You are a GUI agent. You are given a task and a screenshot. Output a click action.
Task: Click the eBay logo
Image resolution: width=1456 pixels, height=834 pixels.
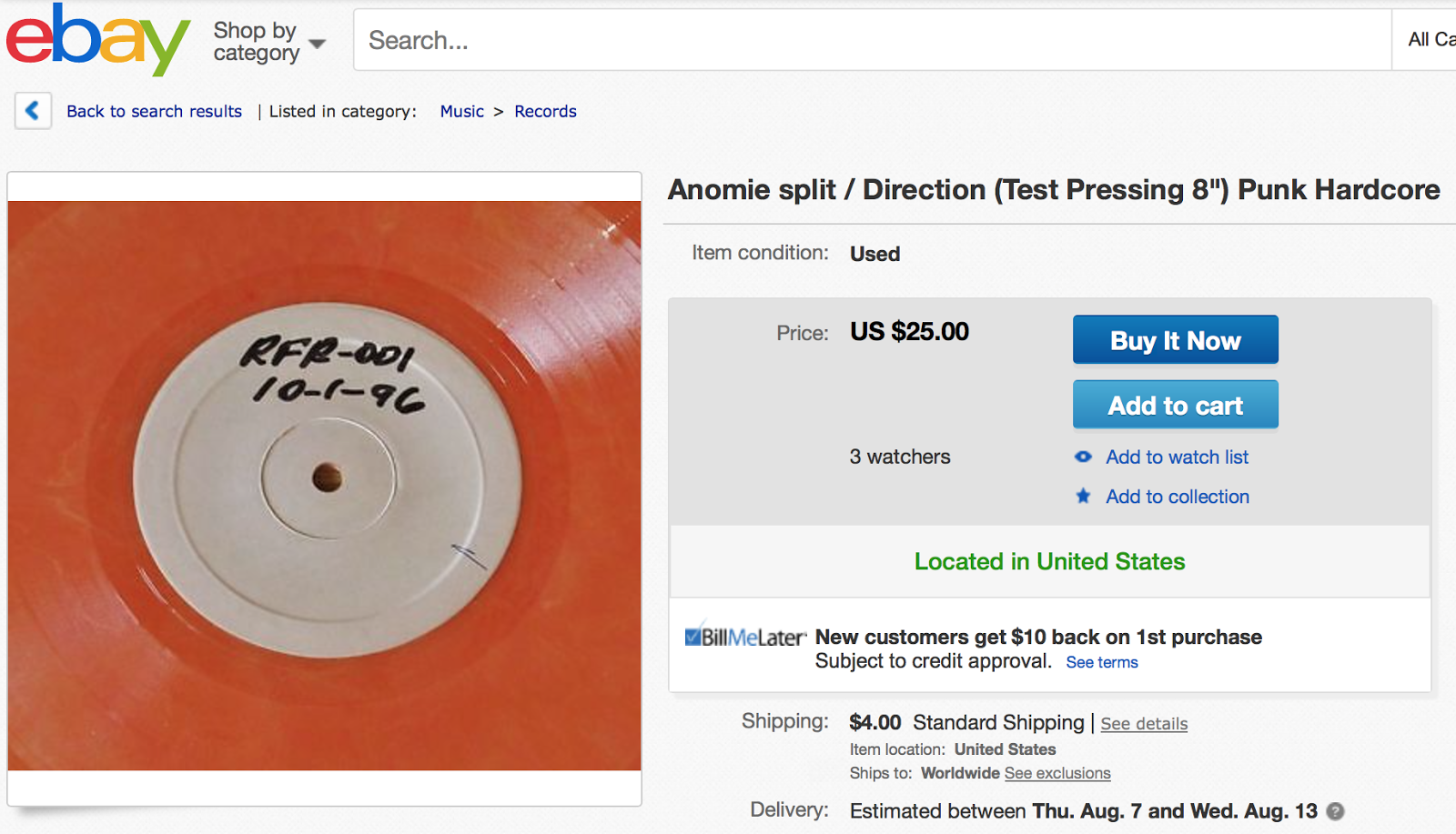click(x=97, y=40)
